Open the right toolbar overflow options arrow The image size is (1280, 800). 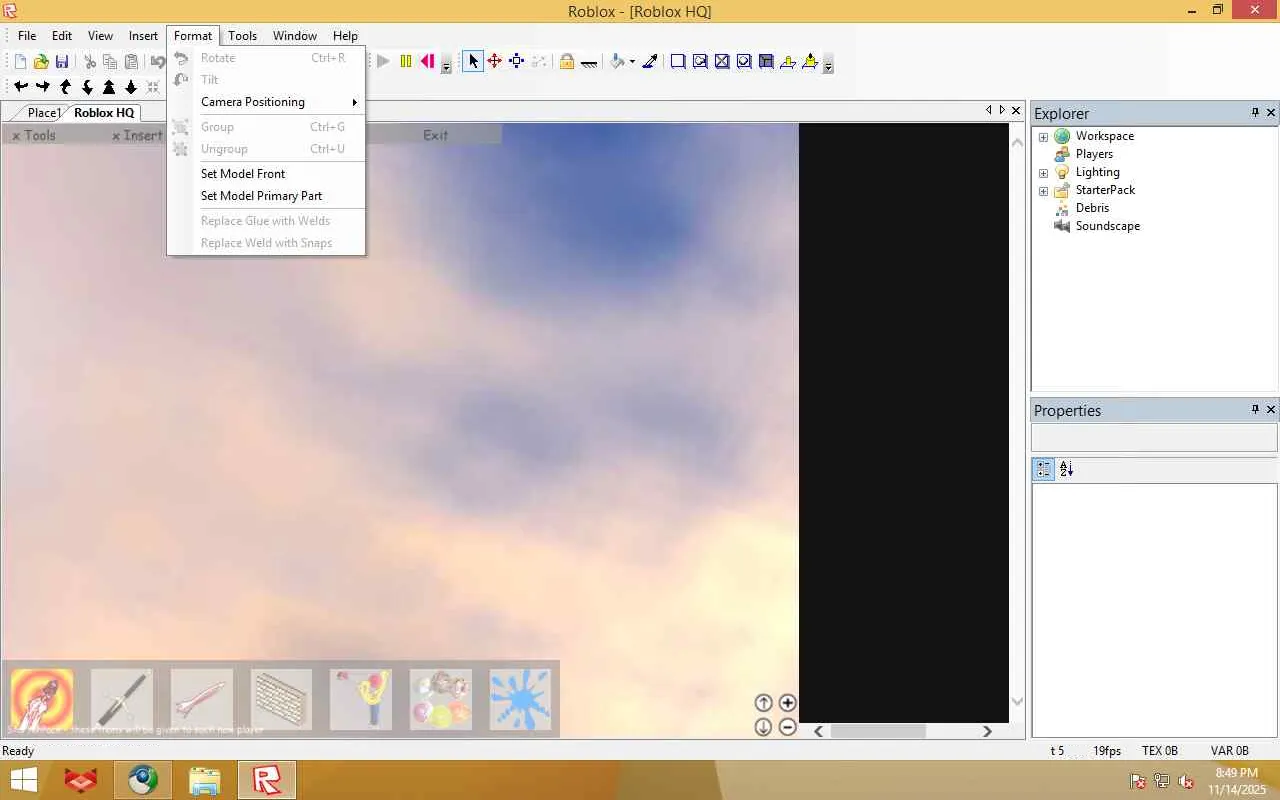tap(828, 63)
